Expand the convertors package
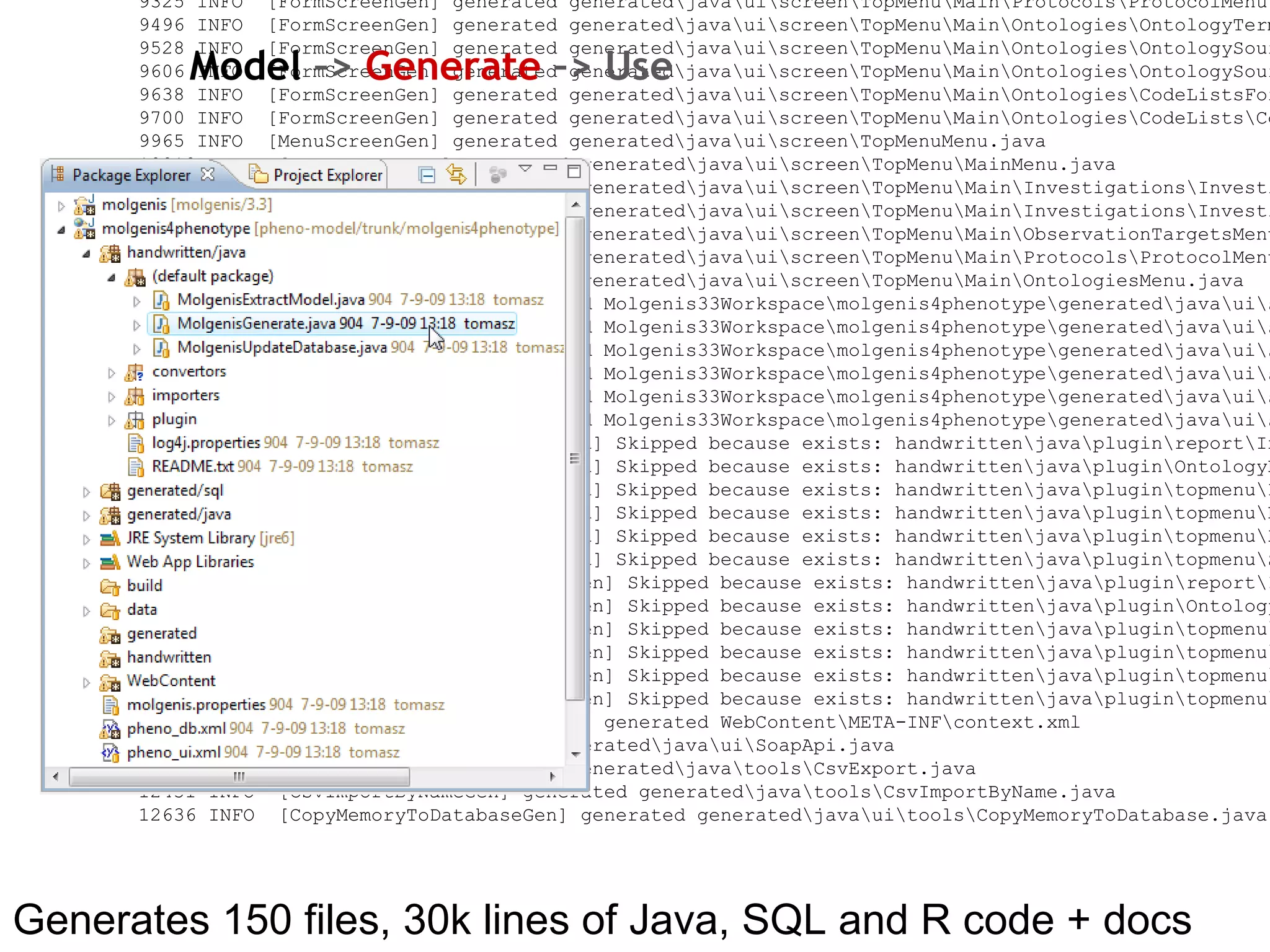 pos(112,373)
